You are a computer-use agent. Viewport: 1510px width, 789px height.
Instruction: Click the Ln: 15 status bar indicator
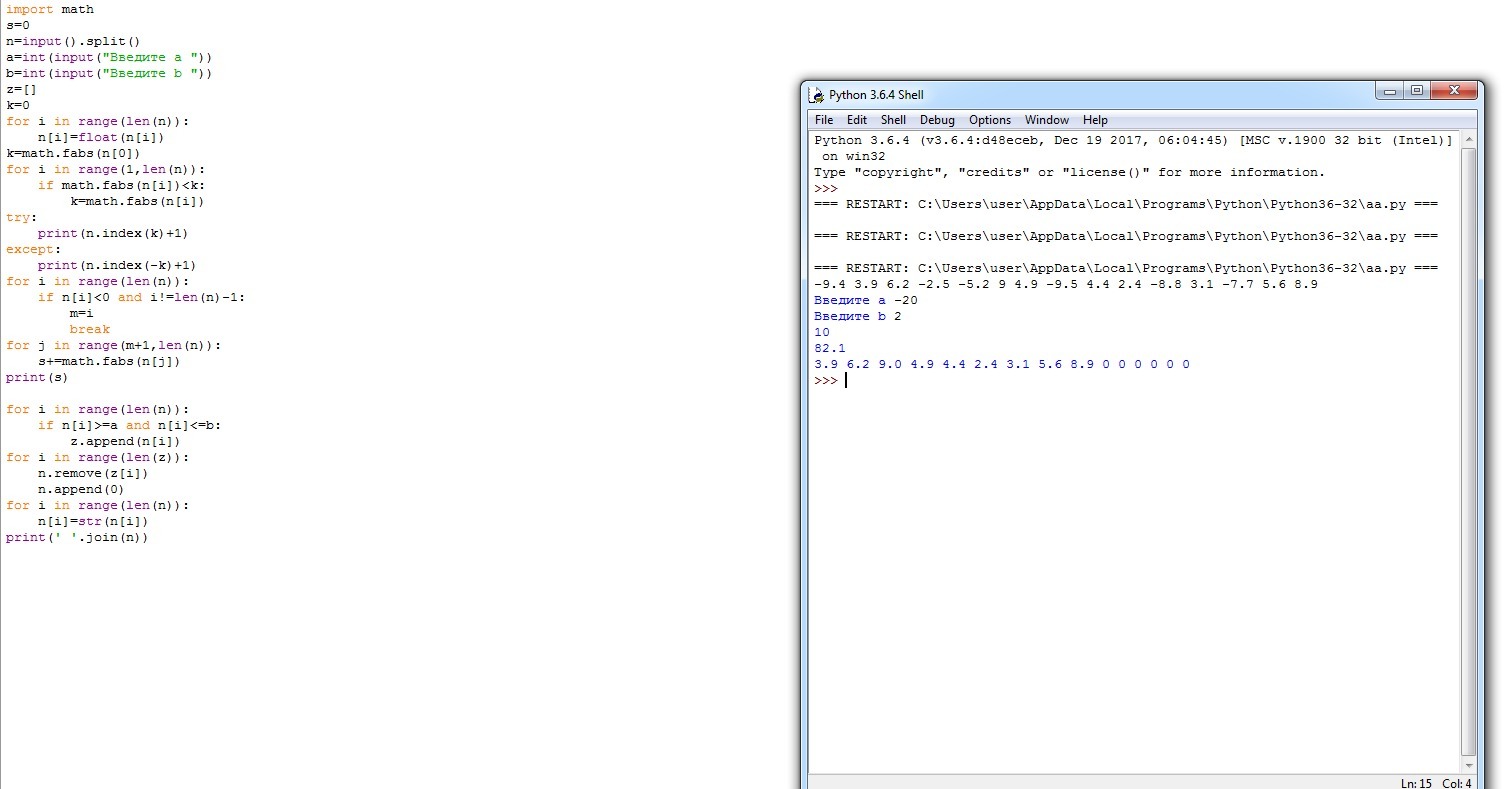point(1418,782)
